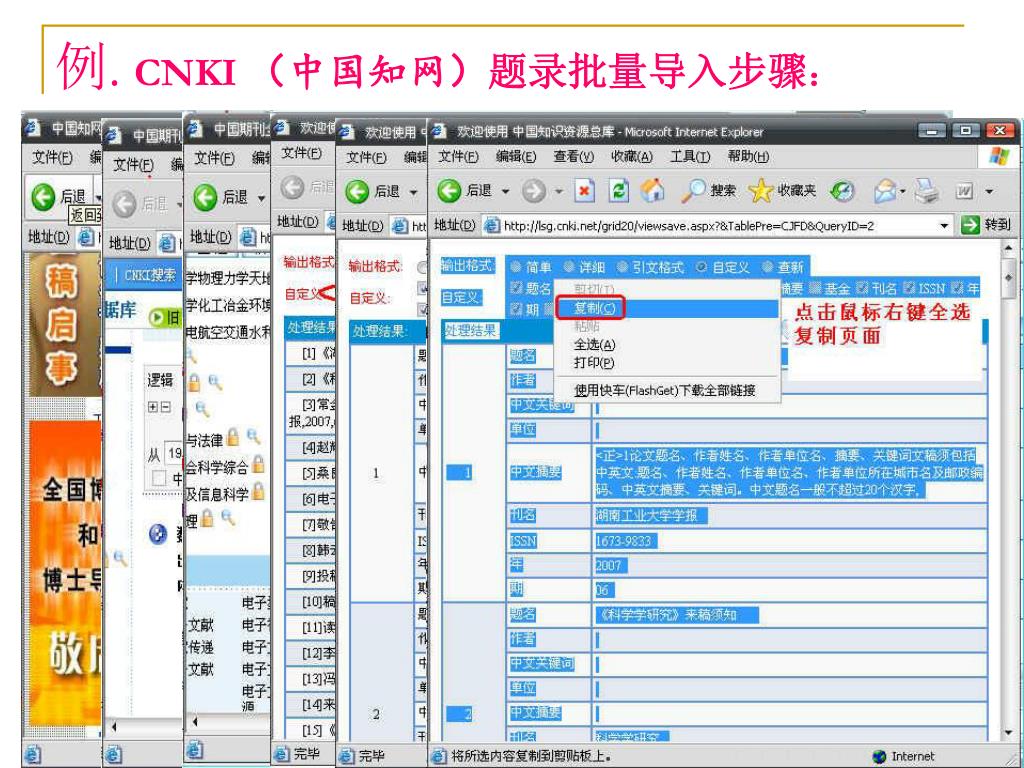
Task: Open the 帮助(H) menu
Action: click(748, 157)
